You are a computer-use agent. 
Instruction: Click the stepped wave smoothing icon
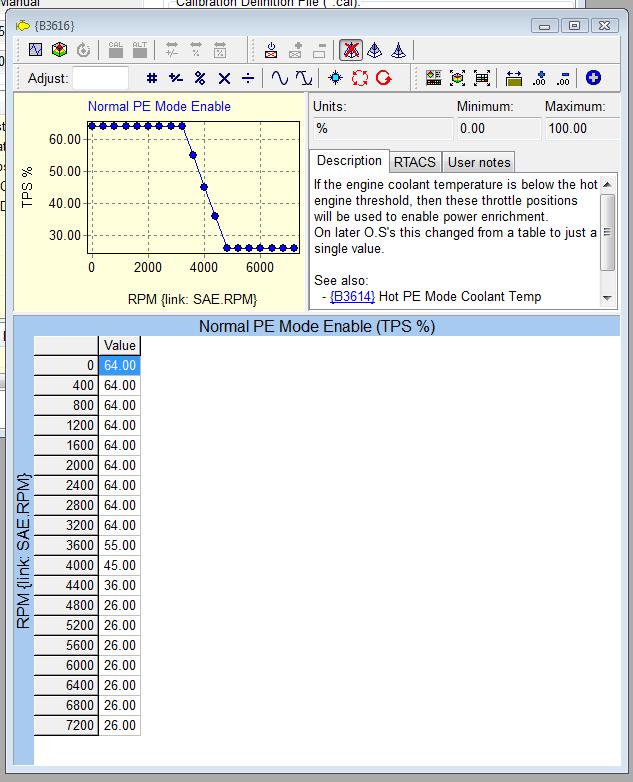click(303, 78)
